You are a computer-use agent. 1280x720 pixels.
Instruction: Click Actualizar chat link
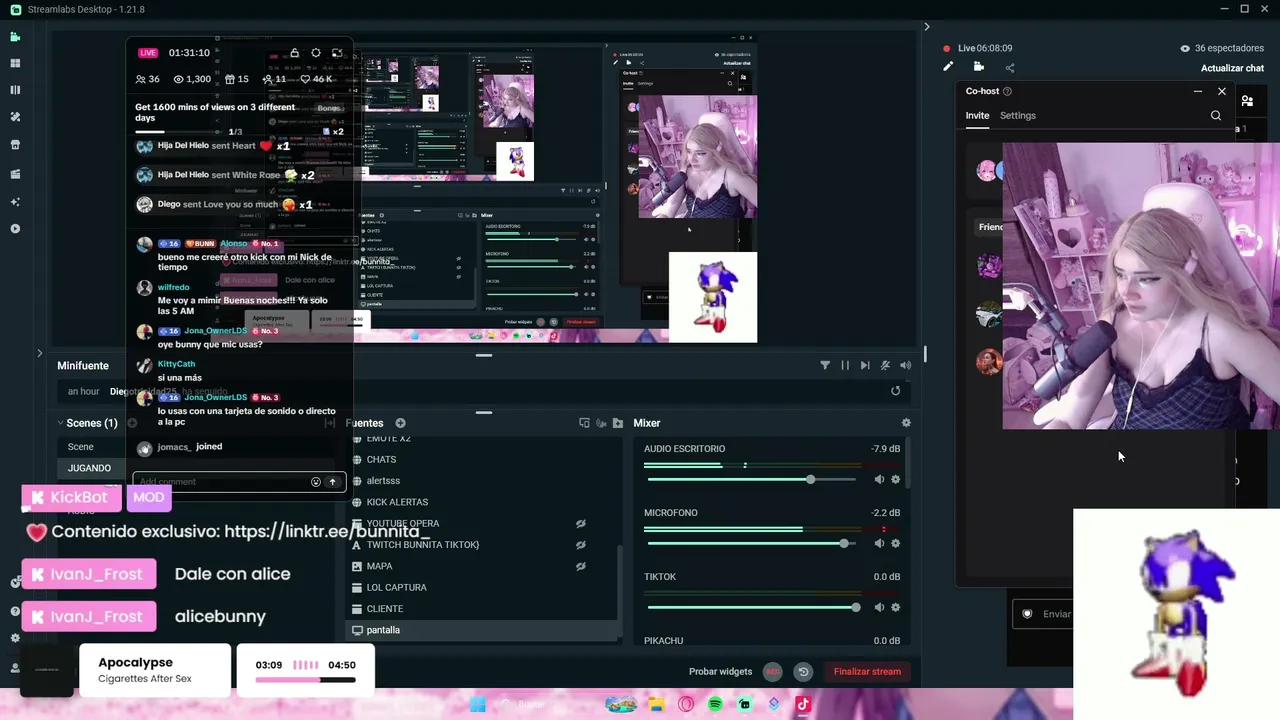[x=1233, y=69]
